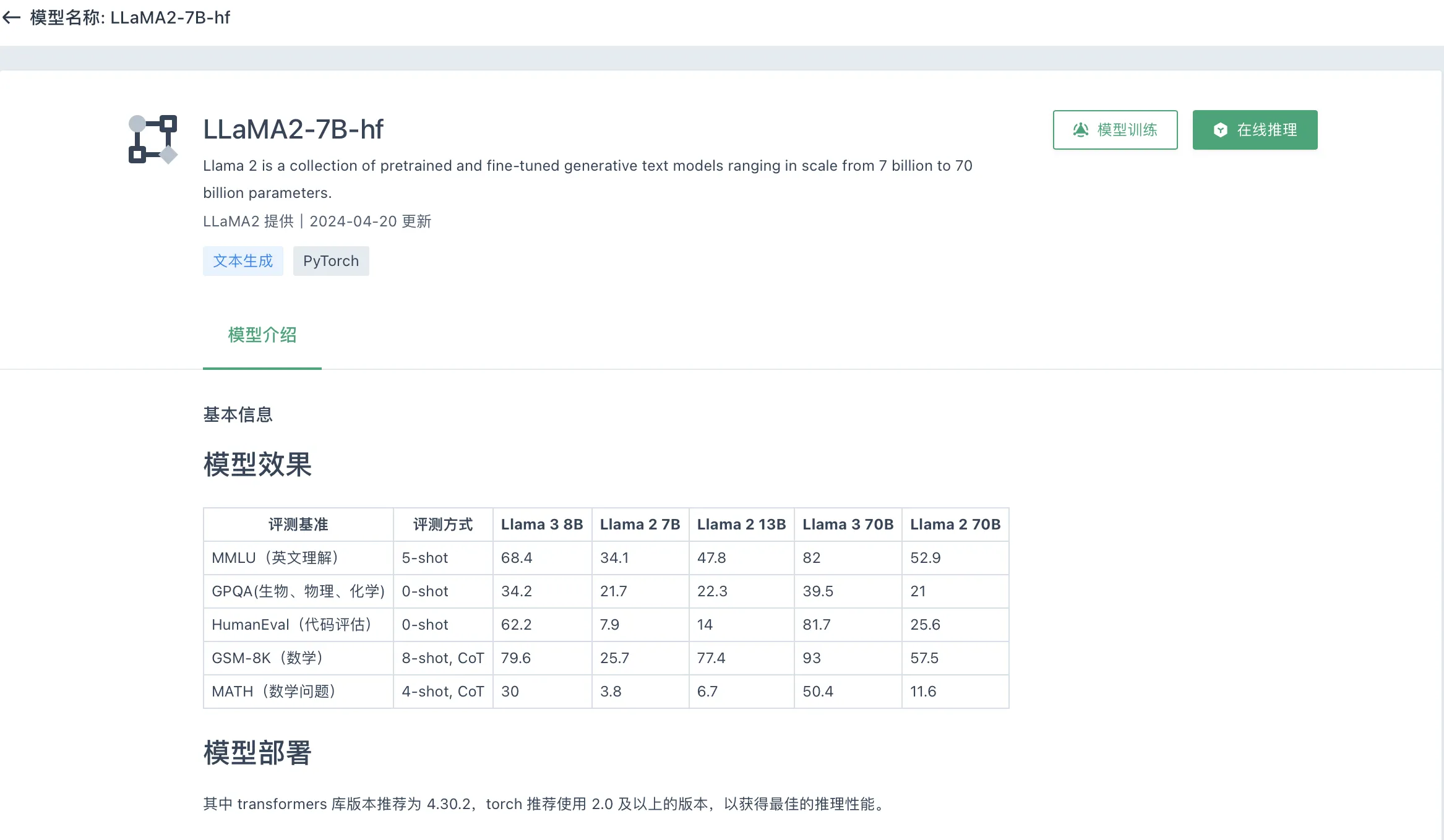Viewport: 1444px width, 840px height.
Task: Click the 4-shot, CoT cell
Action: 443,692
